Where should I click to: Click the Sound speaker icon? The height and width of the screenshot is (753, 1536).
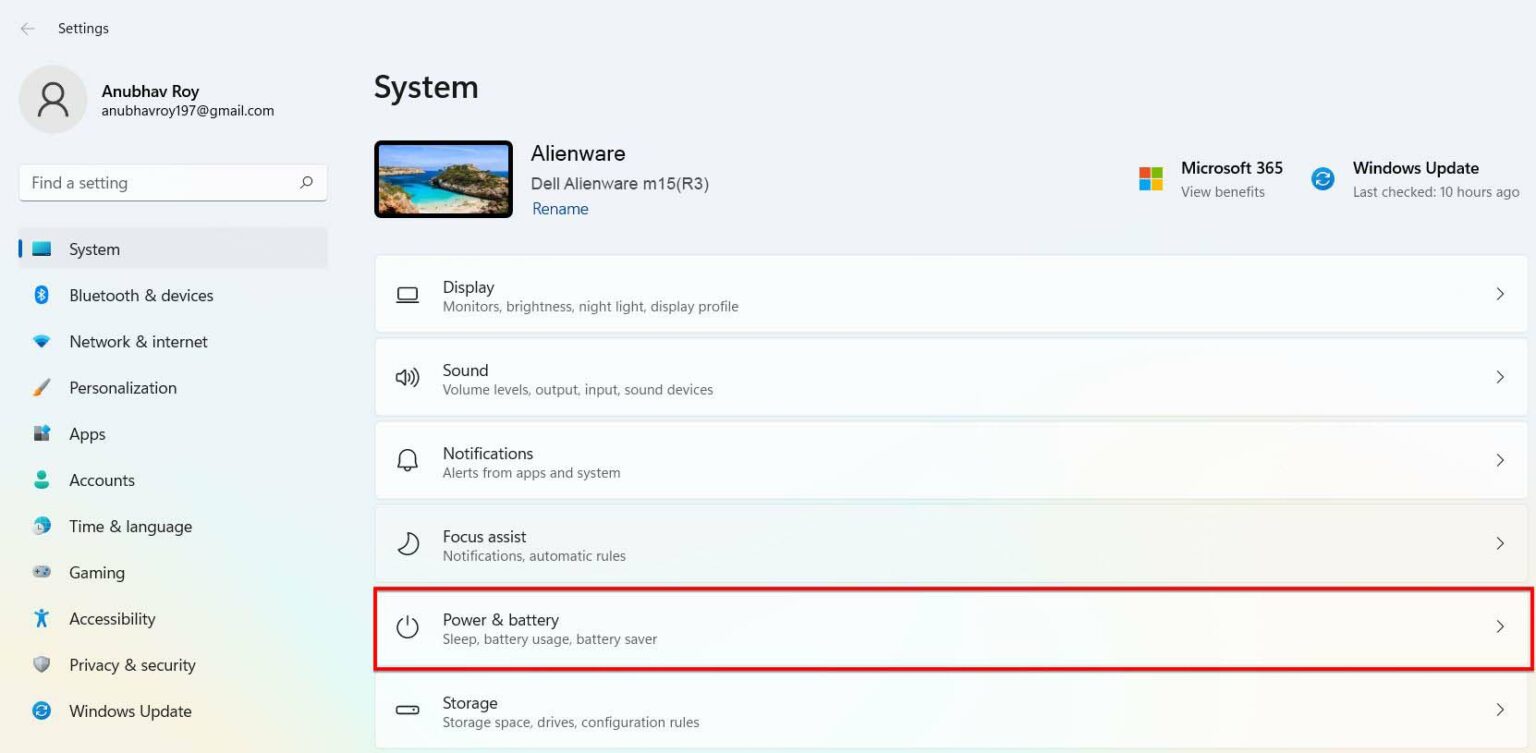tap(407, 377)
